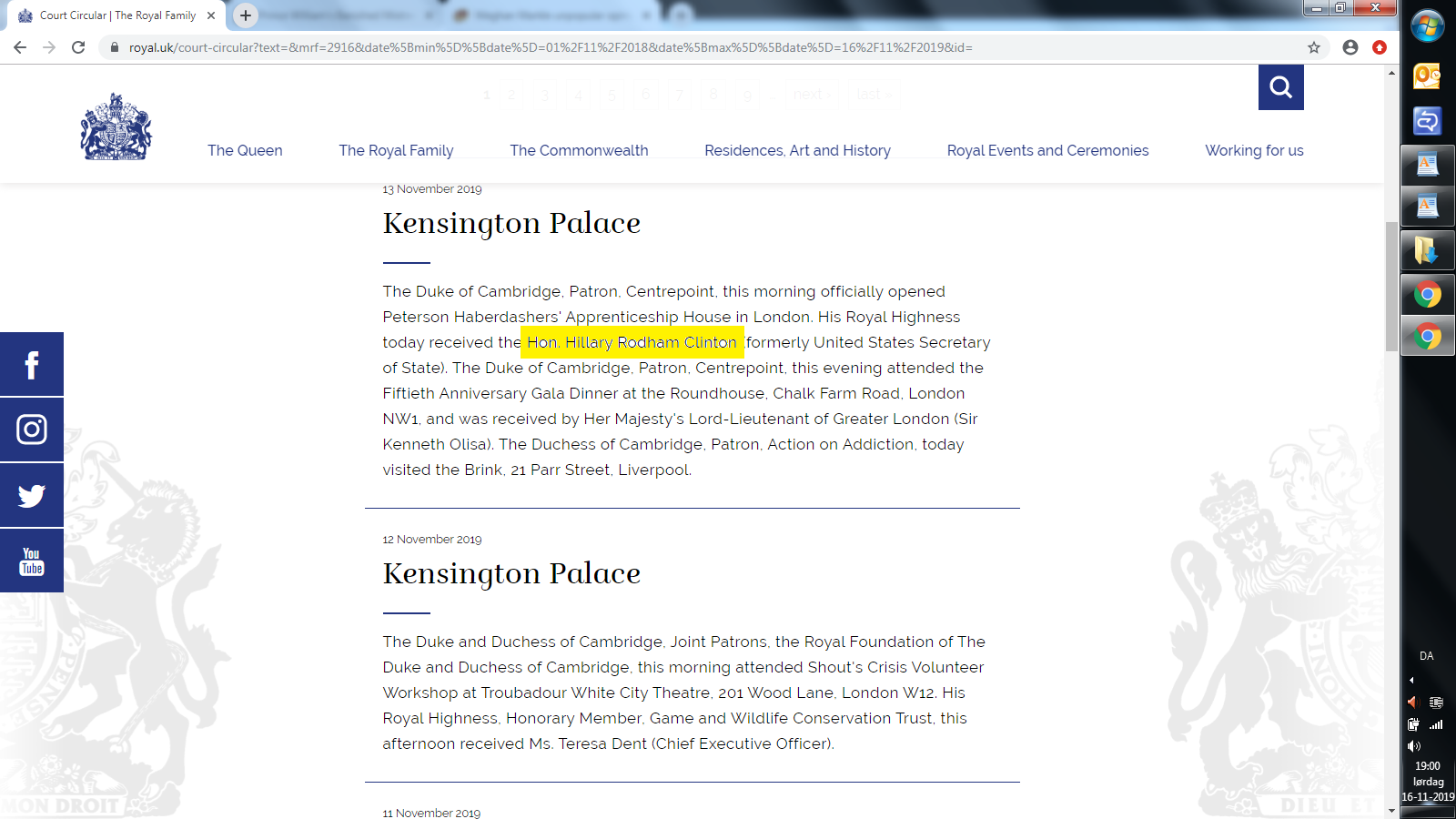Open the network signal tray icon
Screen dimensions: 1456x819
tap(1436, 724)
